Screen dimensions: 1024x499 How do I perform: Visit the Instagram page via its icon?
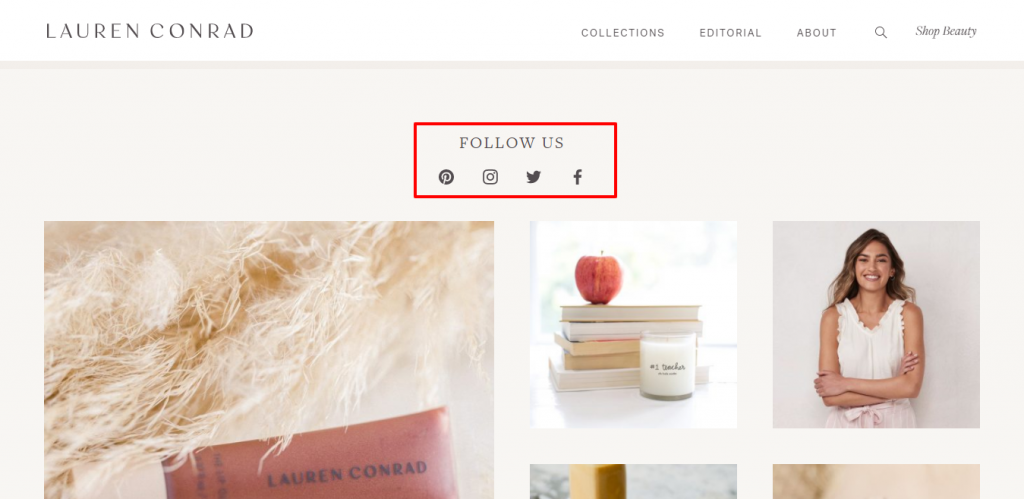(x=490, y=177)
